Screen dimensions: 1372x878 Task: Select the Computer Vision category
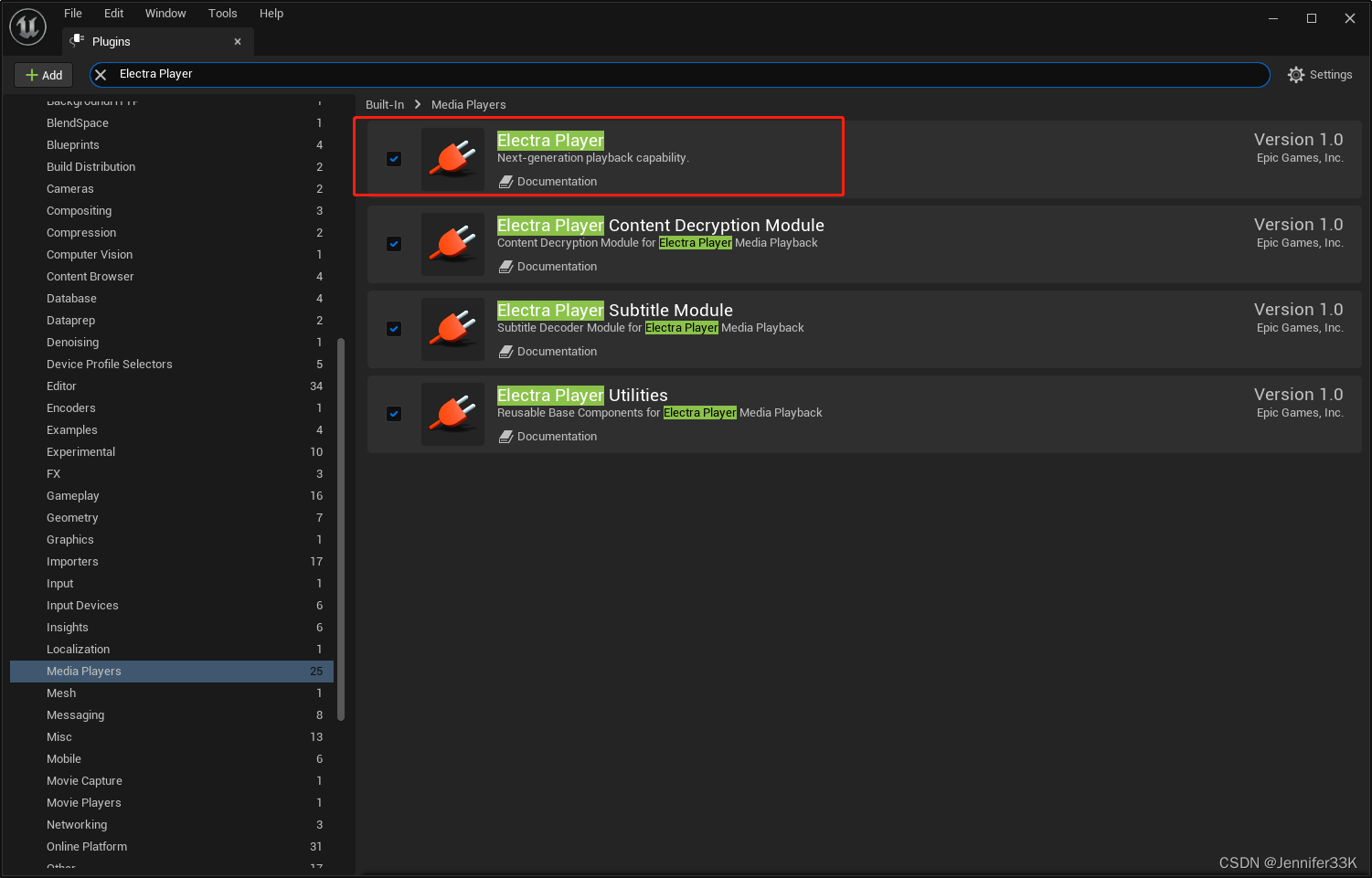(x=172, y=255)
